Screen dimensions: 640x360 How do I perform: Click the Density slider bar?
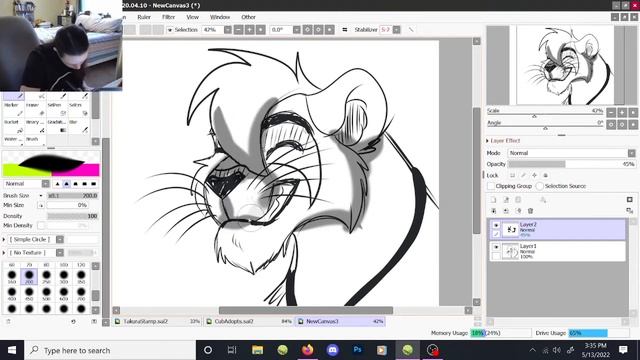click(73, 216)
